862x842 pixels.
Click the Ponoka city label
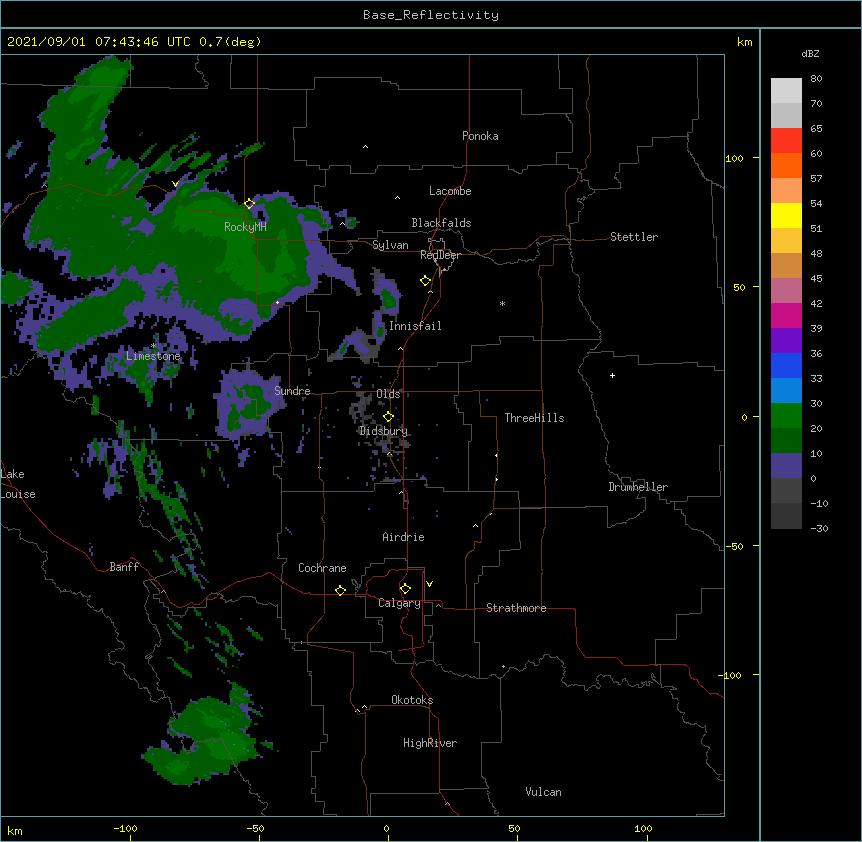pos(480,136)
